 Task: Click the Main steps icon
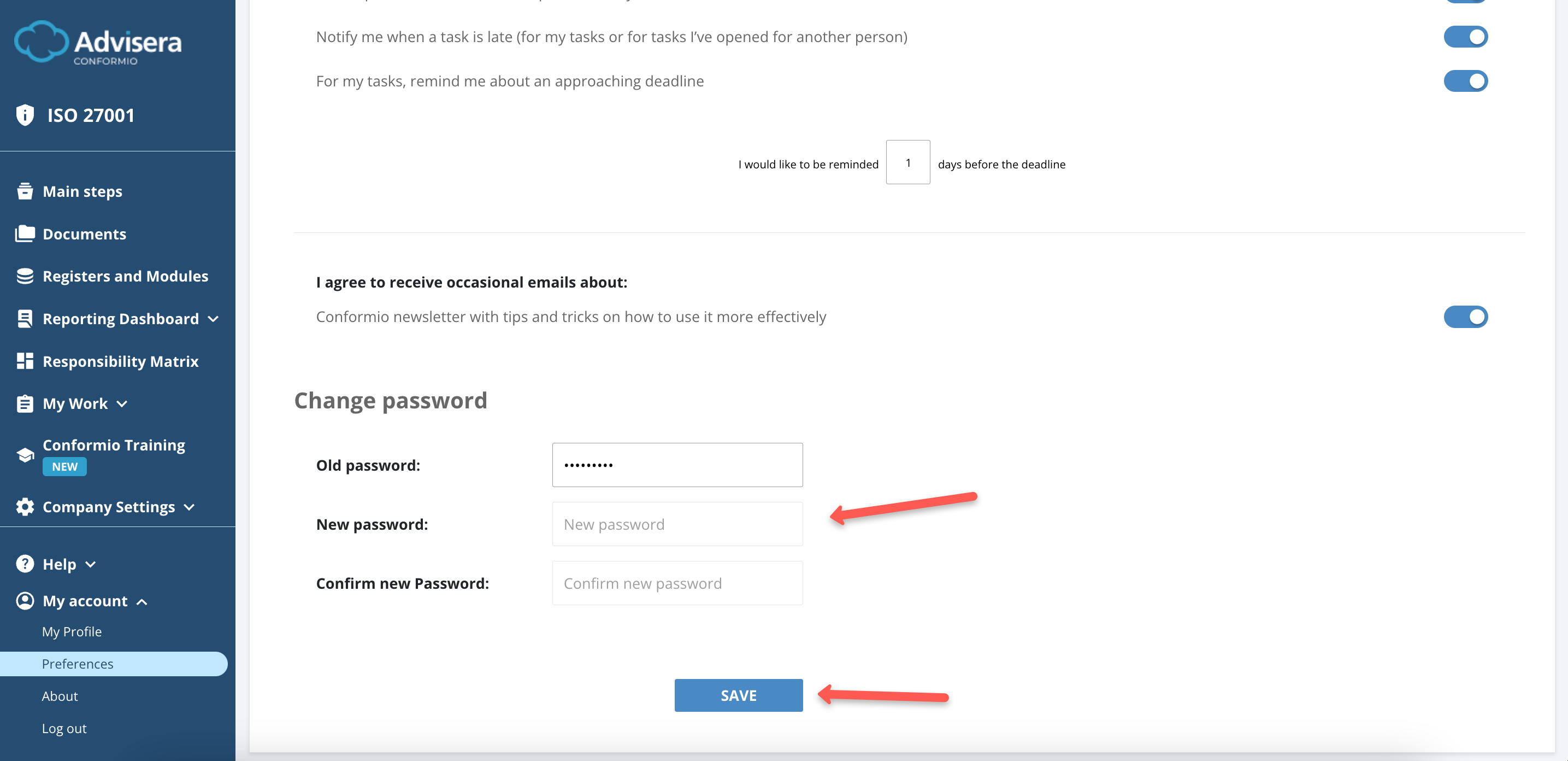coord(25,191)
